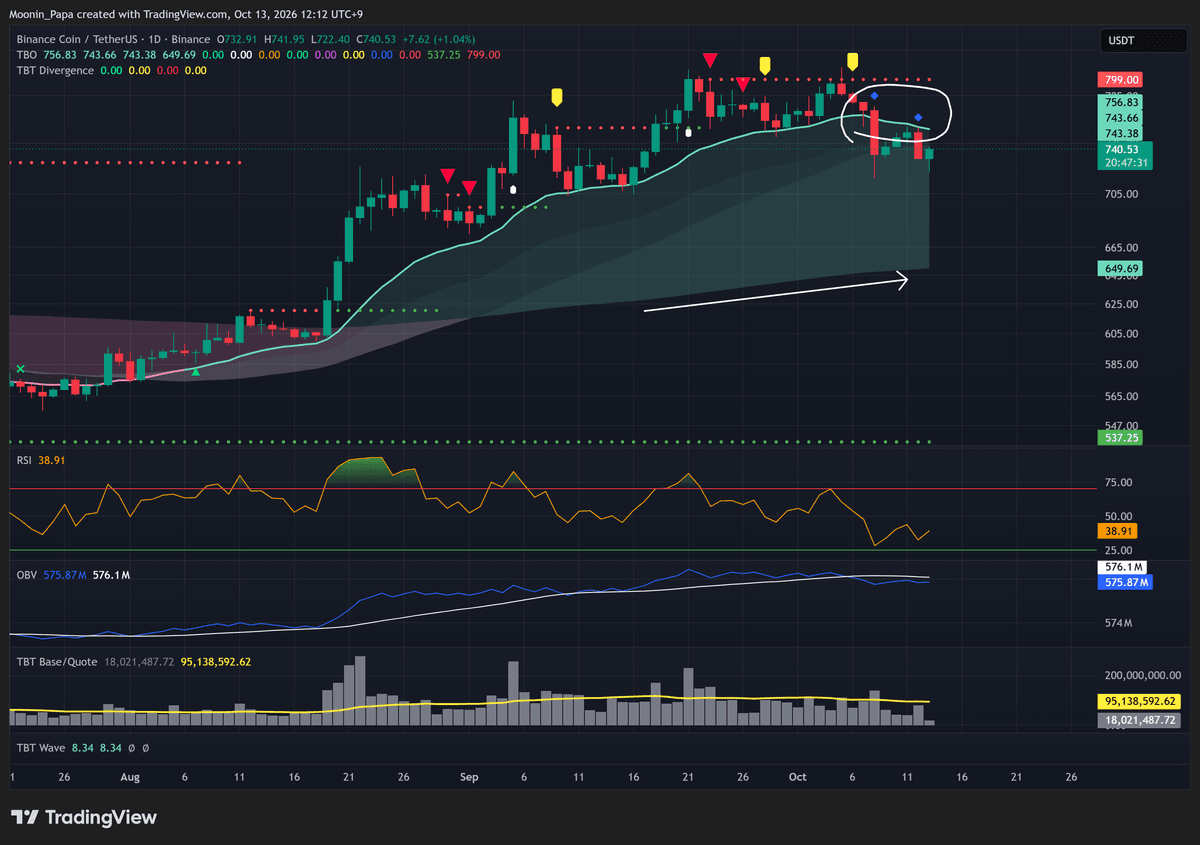Click the orange 38.91 RSI scale label
Image resolution: width=1200 pixels, height=845 pixels.
click(1120, 532)
